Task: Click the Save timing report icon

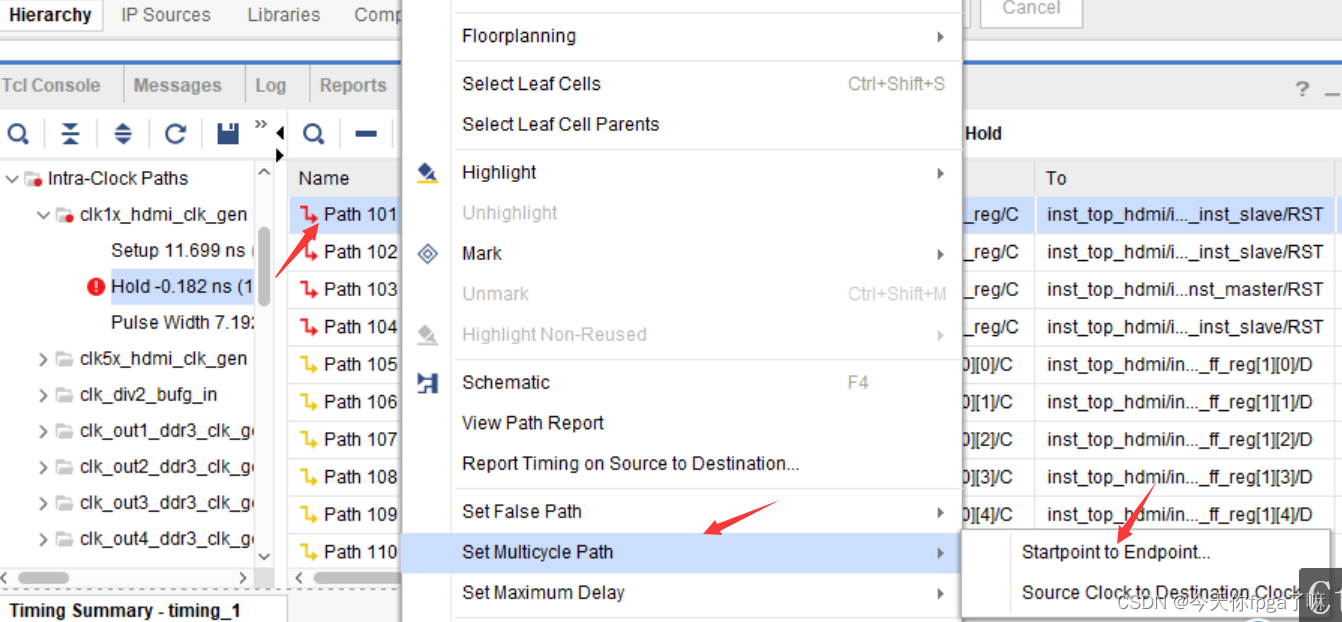Action: [x=226, y=133]
